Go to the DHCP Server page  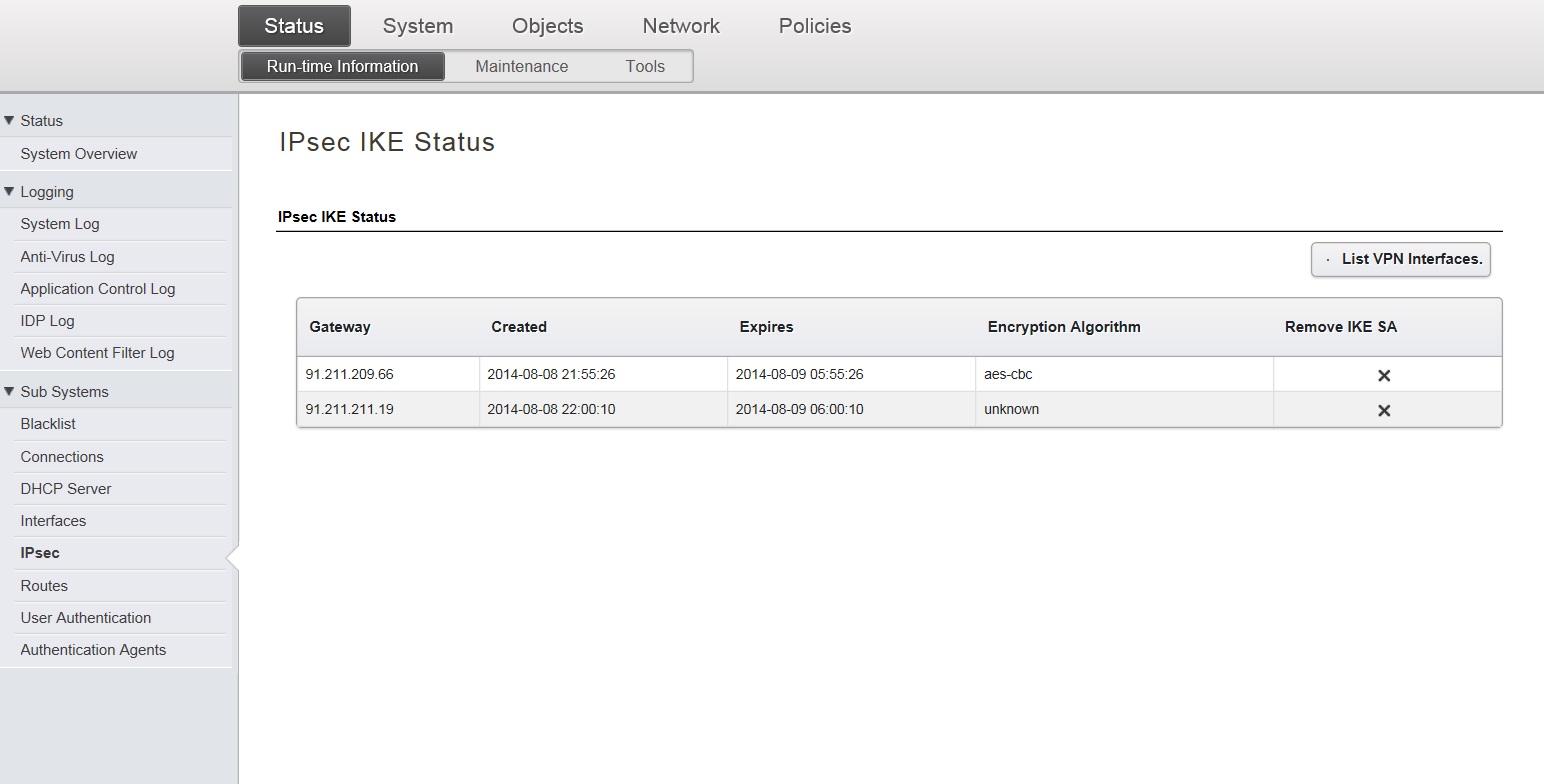coord(66,489)
